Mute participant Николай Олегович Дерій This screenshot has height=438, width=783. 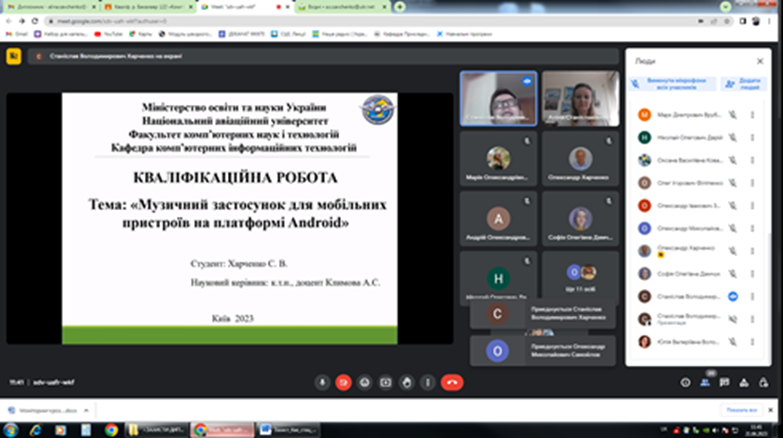point(733,137)
